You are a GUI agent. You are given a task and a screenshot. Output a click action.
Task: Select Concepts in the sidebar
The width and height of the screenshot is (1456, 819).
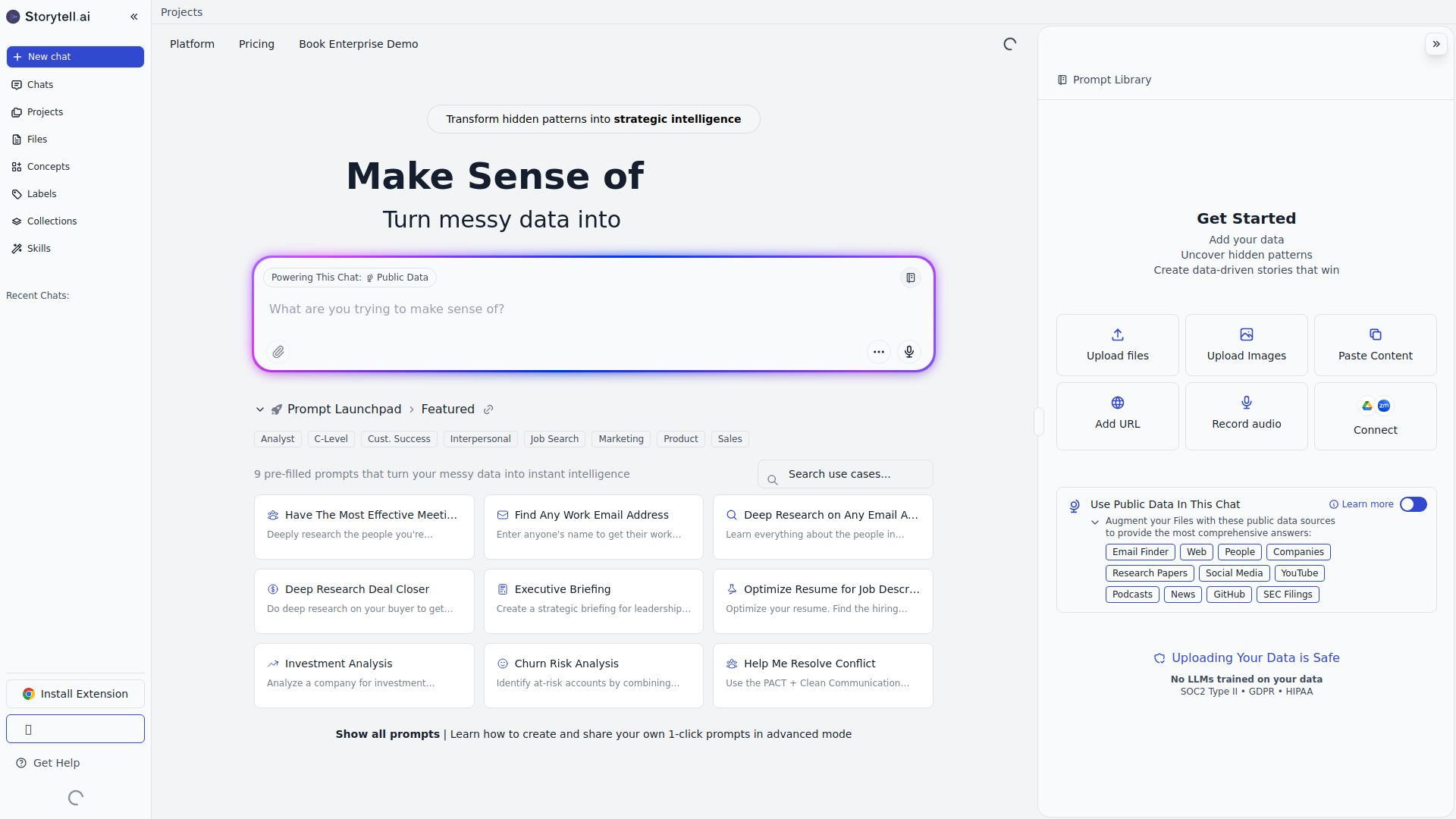pos(48,166)
